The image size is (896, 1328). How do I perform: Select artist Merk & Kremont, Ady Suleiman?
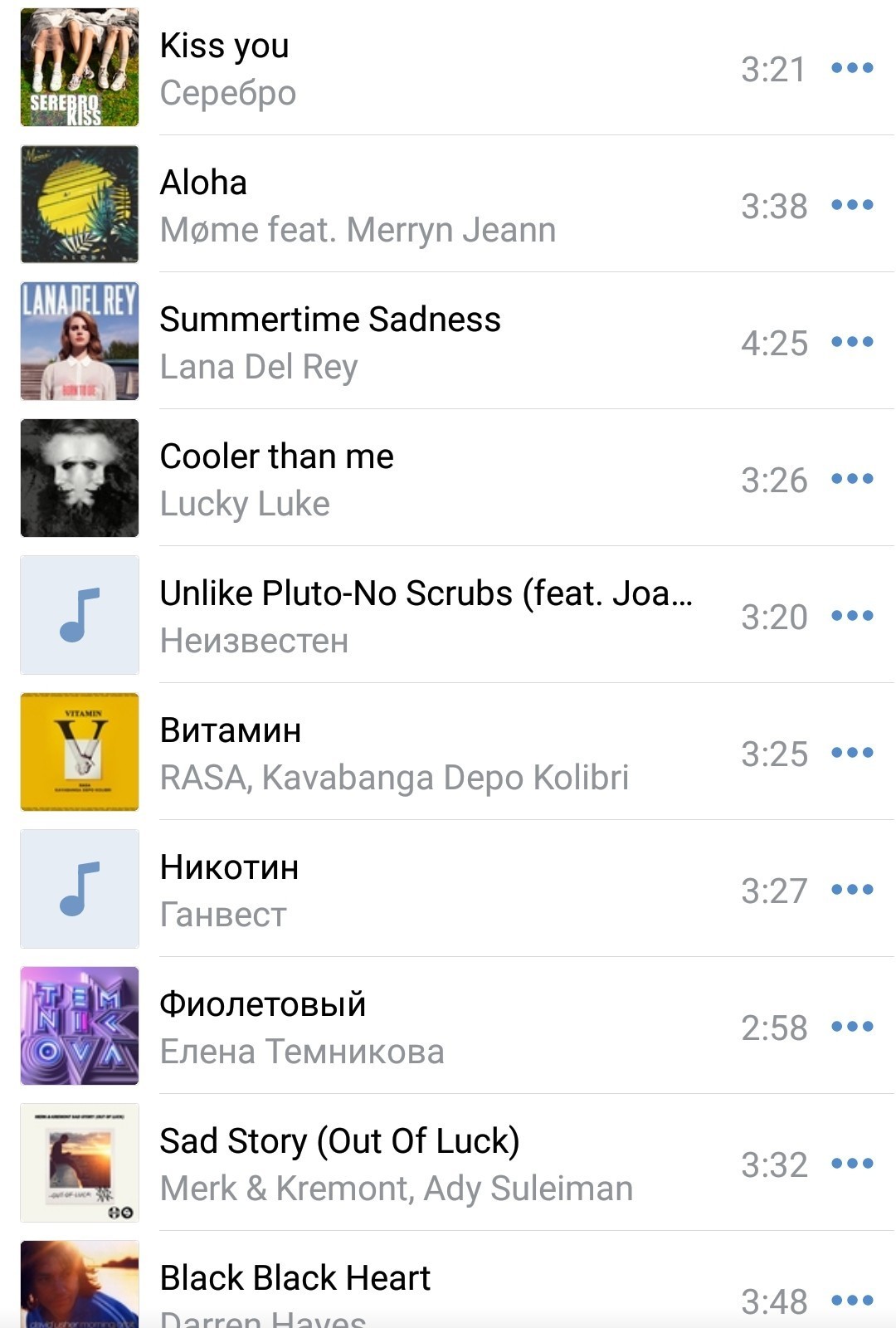[397, 1189]
